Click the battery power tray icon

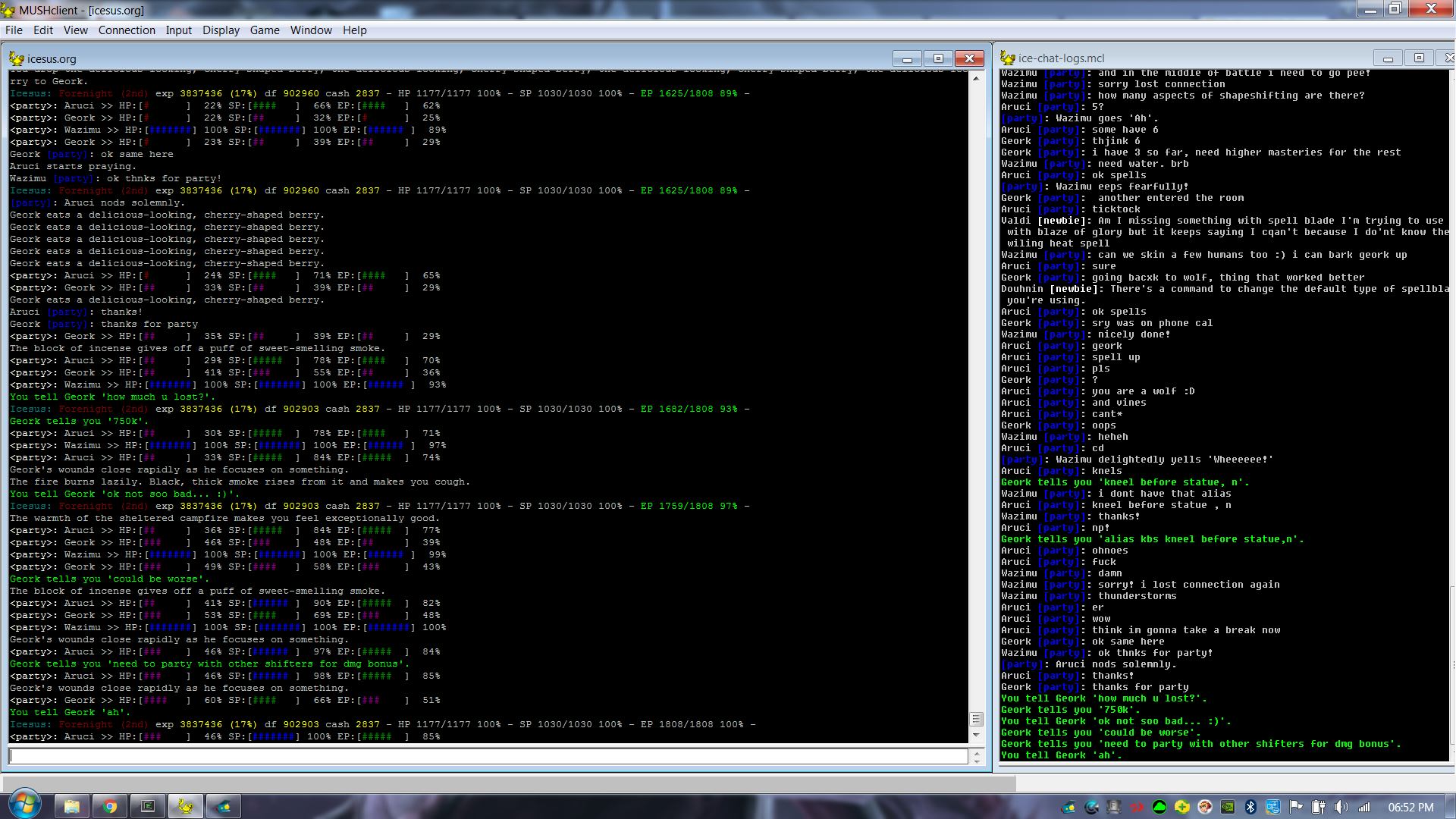tap(1319, 807)
